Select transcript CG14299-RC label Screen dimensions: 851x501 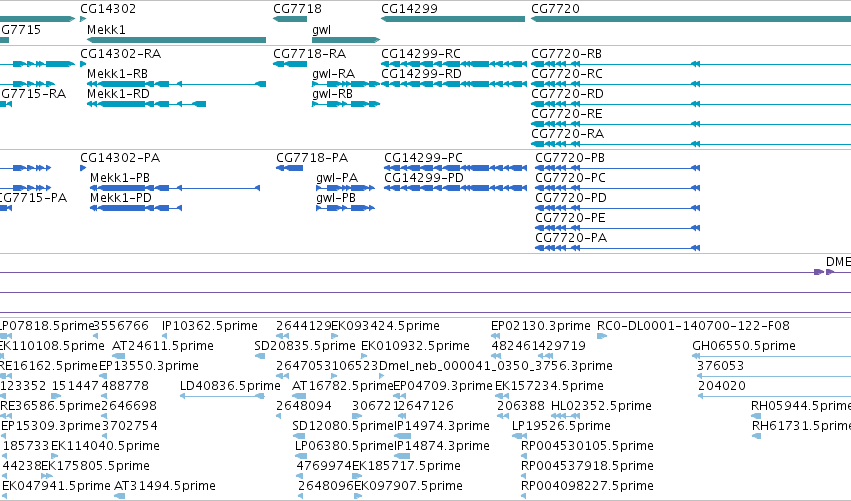[421, 54]
